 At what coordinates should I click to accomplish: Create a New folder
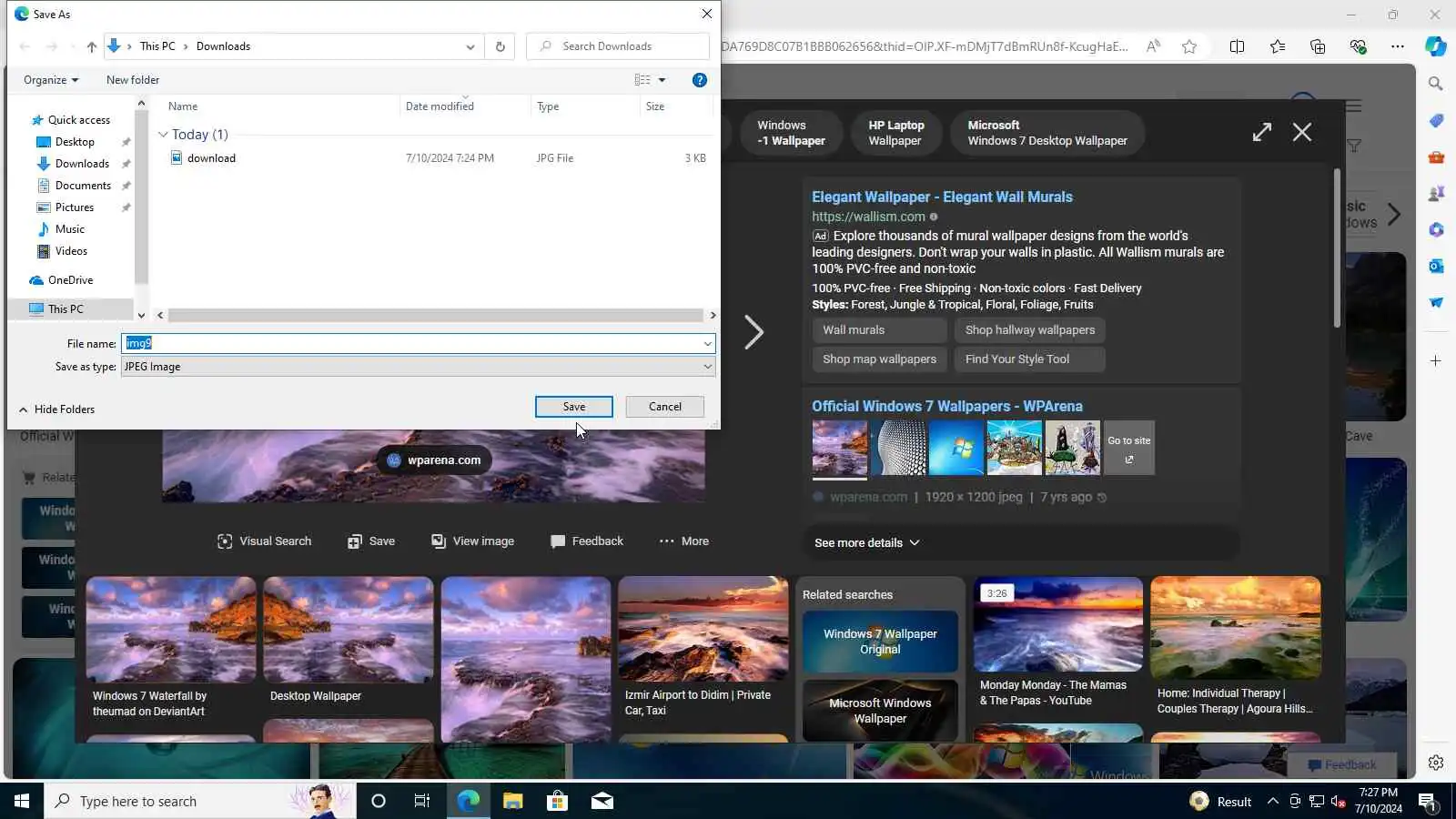click(x=133, y=80)
